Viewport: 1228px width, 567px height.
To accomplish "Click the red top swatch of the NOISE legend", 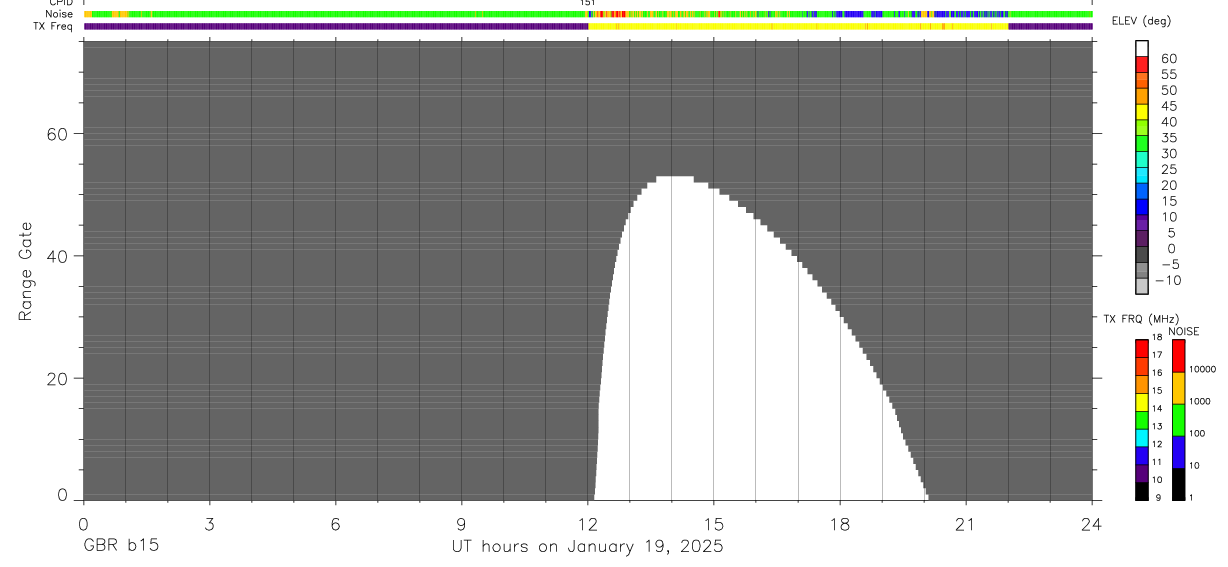I will point(1178,356).
